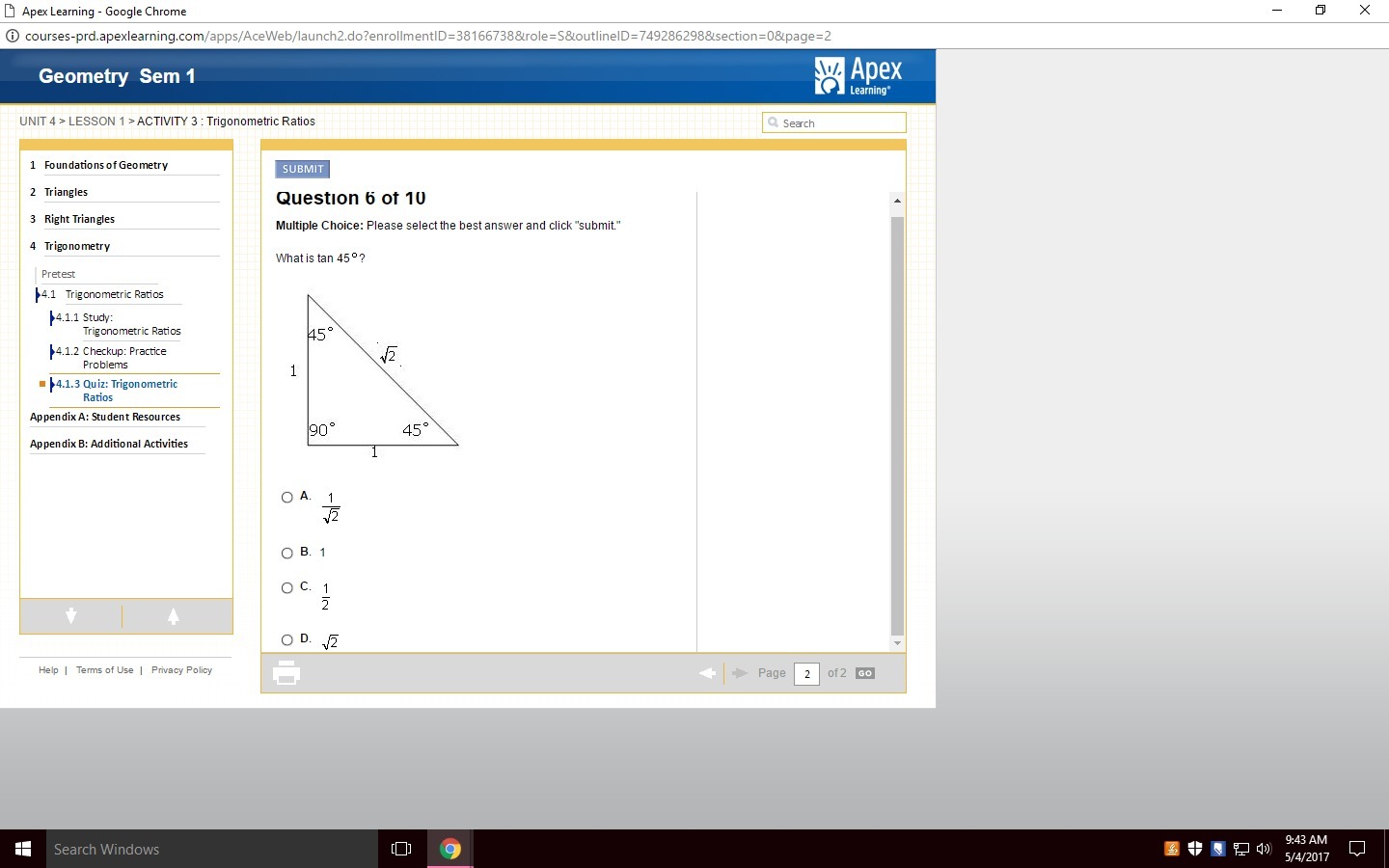Click the printer icon
1389x868 pixels.
click(286, 672)
